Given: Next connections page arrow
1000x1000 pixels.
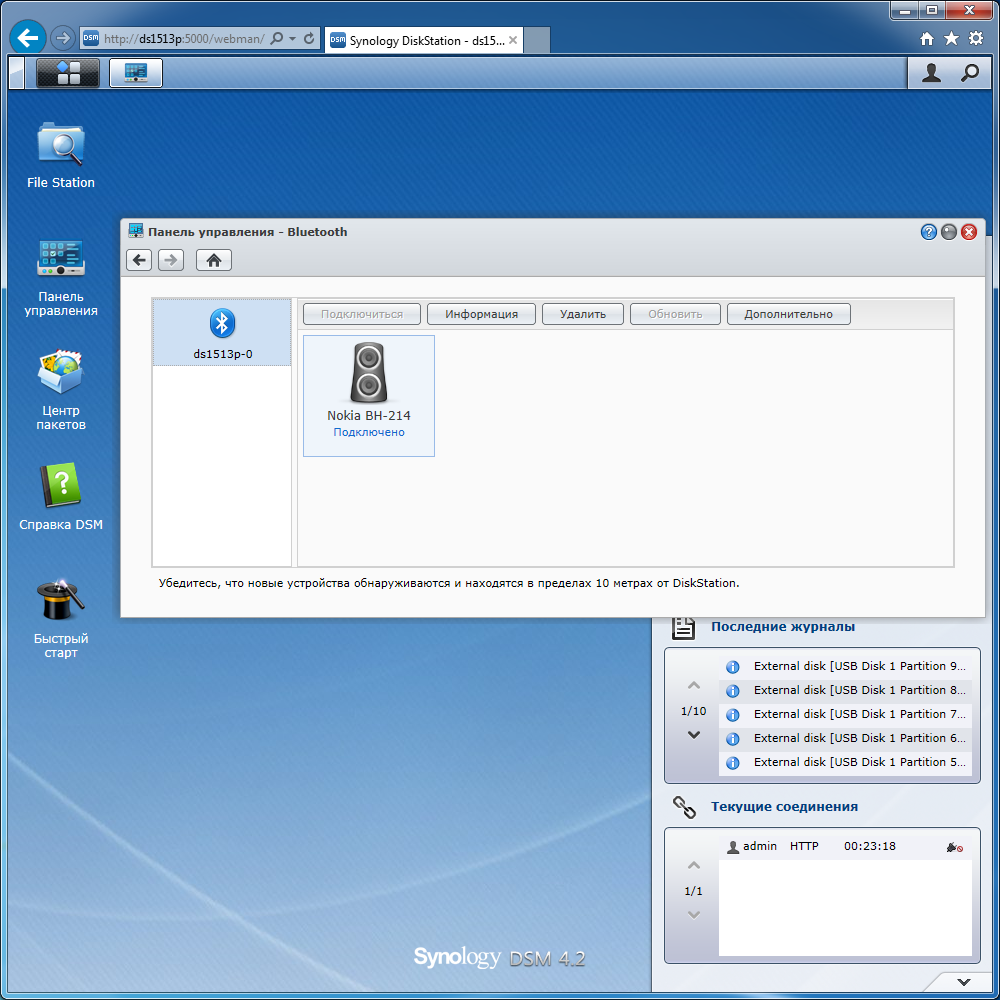Looking at the screenshot, I should pyautogui.click(x=694, y=915).
